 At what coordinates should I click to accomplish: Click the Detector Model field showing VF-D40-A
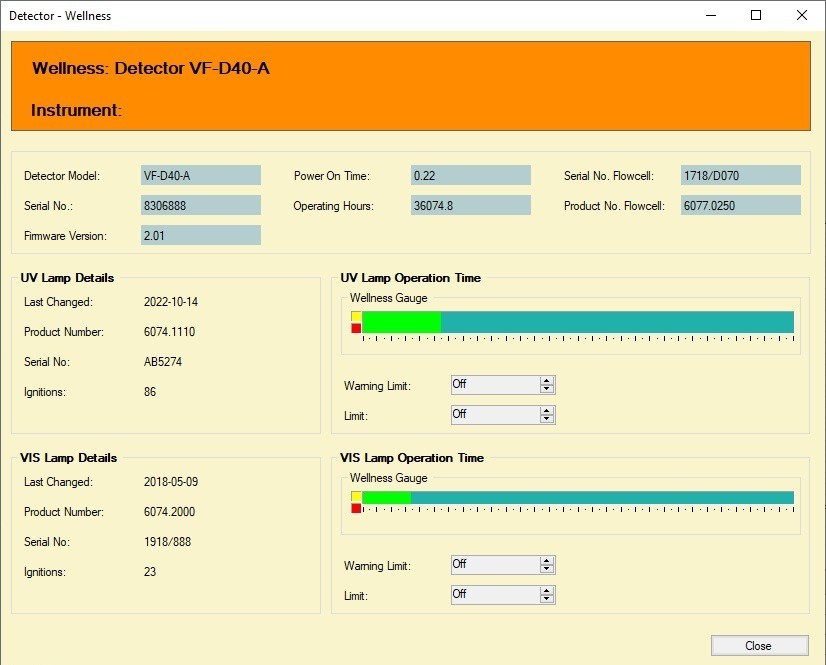pyautogui.click(x=200, y=176)
